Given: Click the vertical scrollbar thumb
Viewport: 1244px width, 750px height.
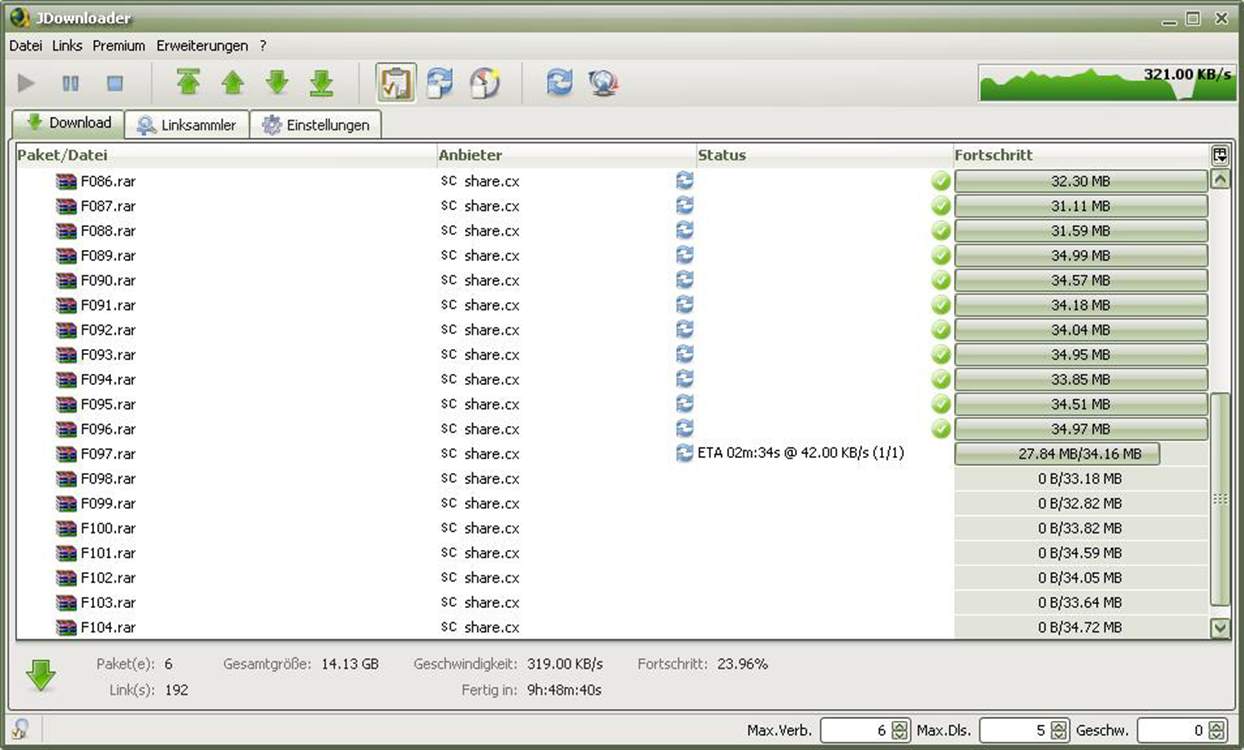Looking at the screenshot, I should pyautogui.click(x=1220, y=499).
